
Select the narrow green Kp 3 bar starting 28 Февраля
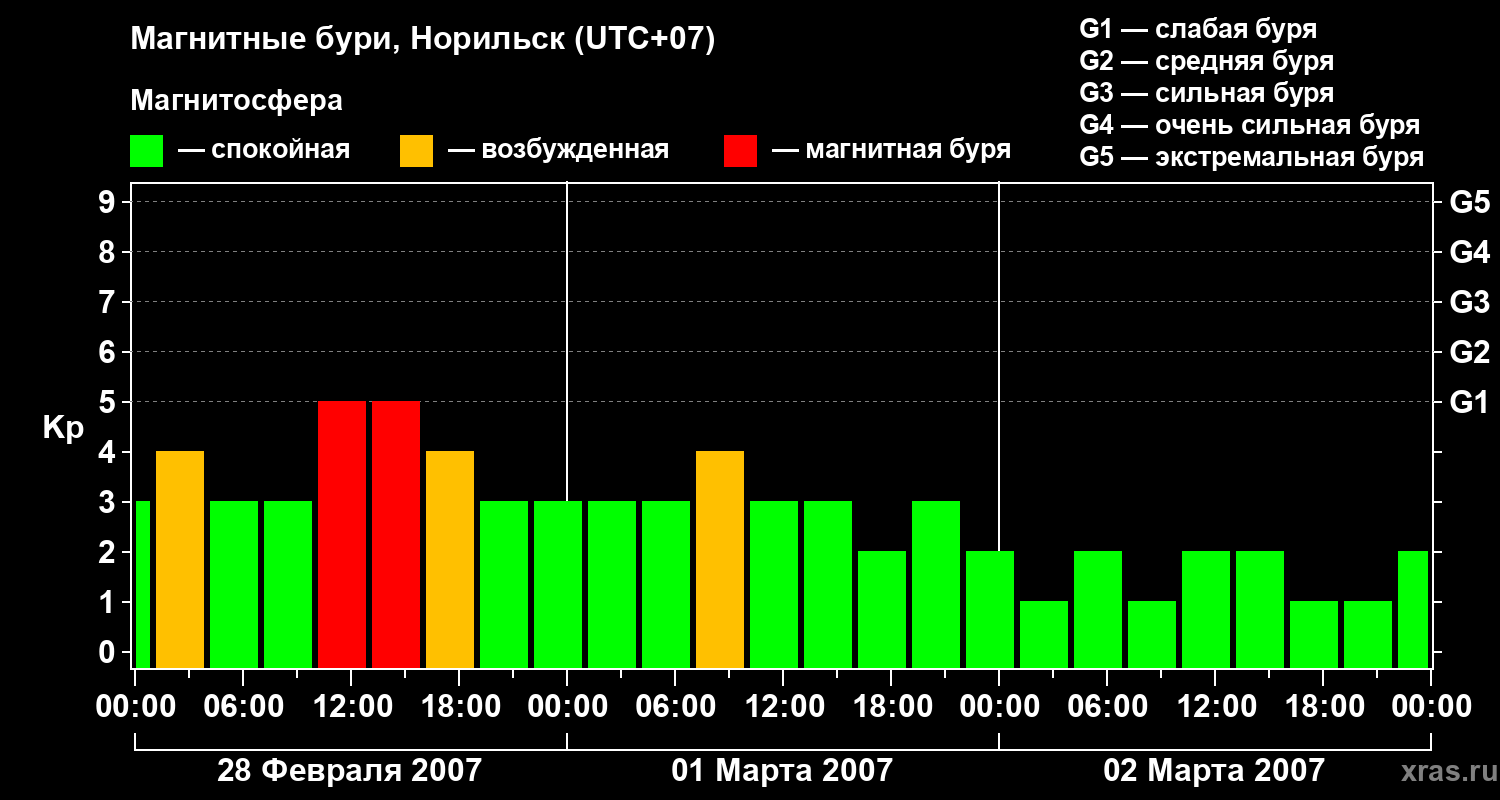142,584
